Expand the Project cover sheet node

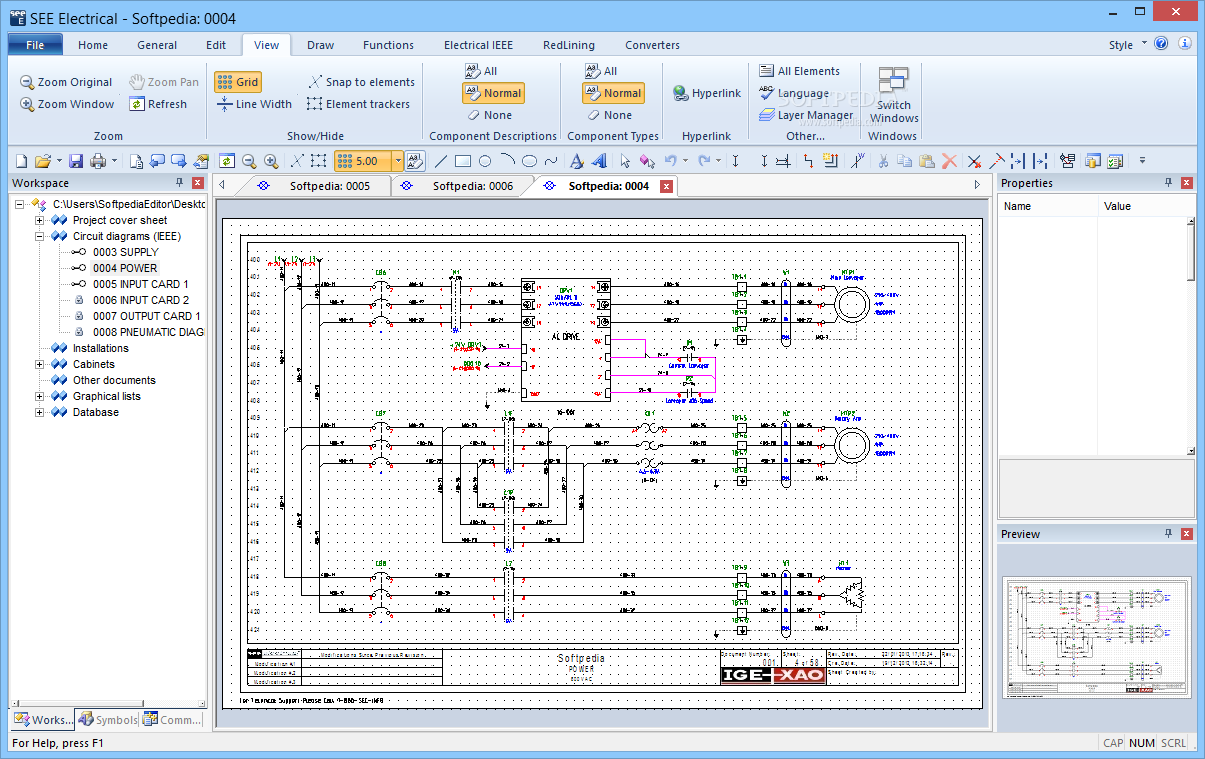coord(40,220)
